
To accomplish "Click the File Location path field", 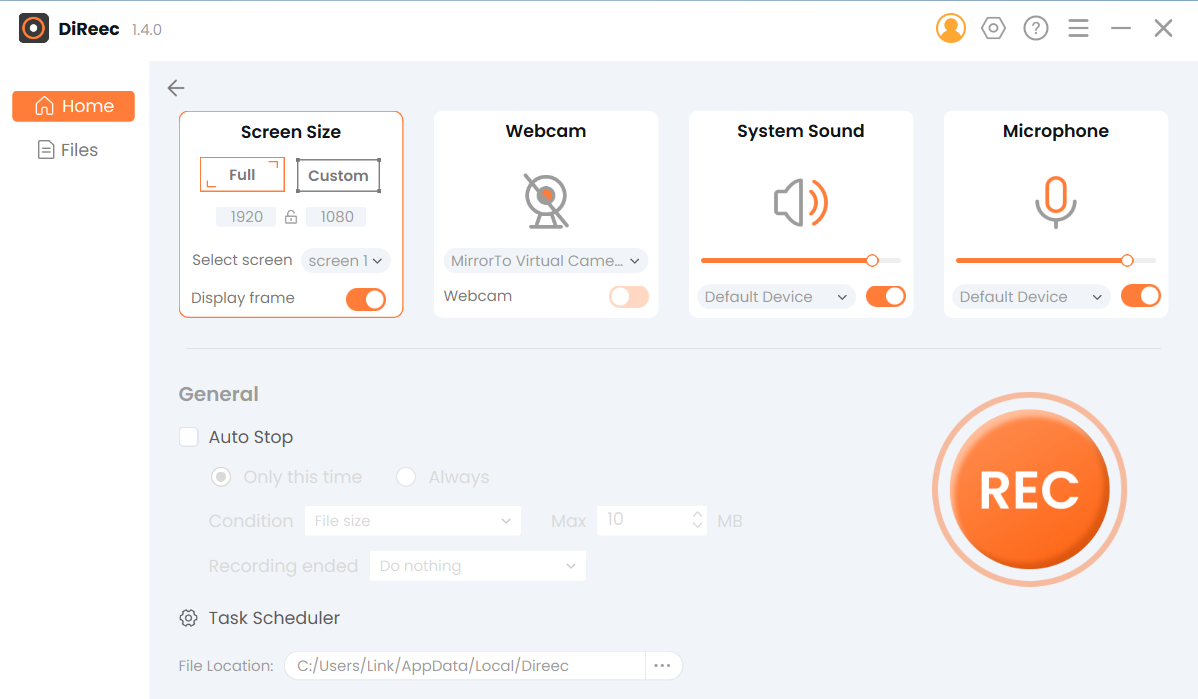I will (x=465, y=665).
